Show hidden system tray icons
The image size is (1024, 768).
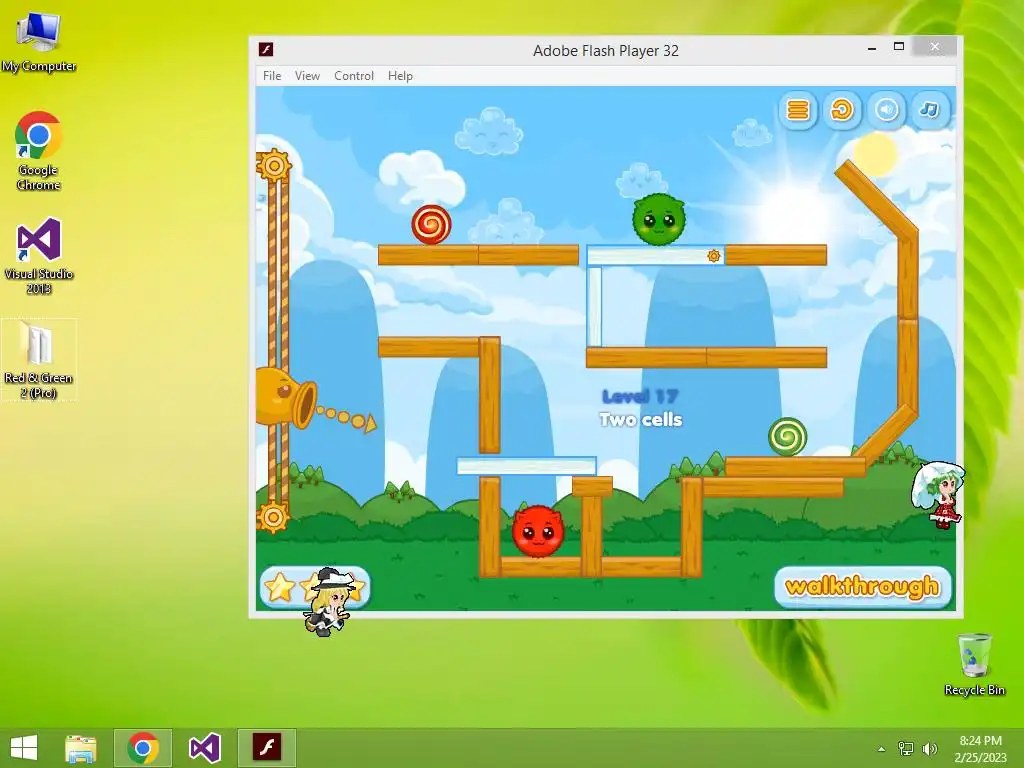882,749
